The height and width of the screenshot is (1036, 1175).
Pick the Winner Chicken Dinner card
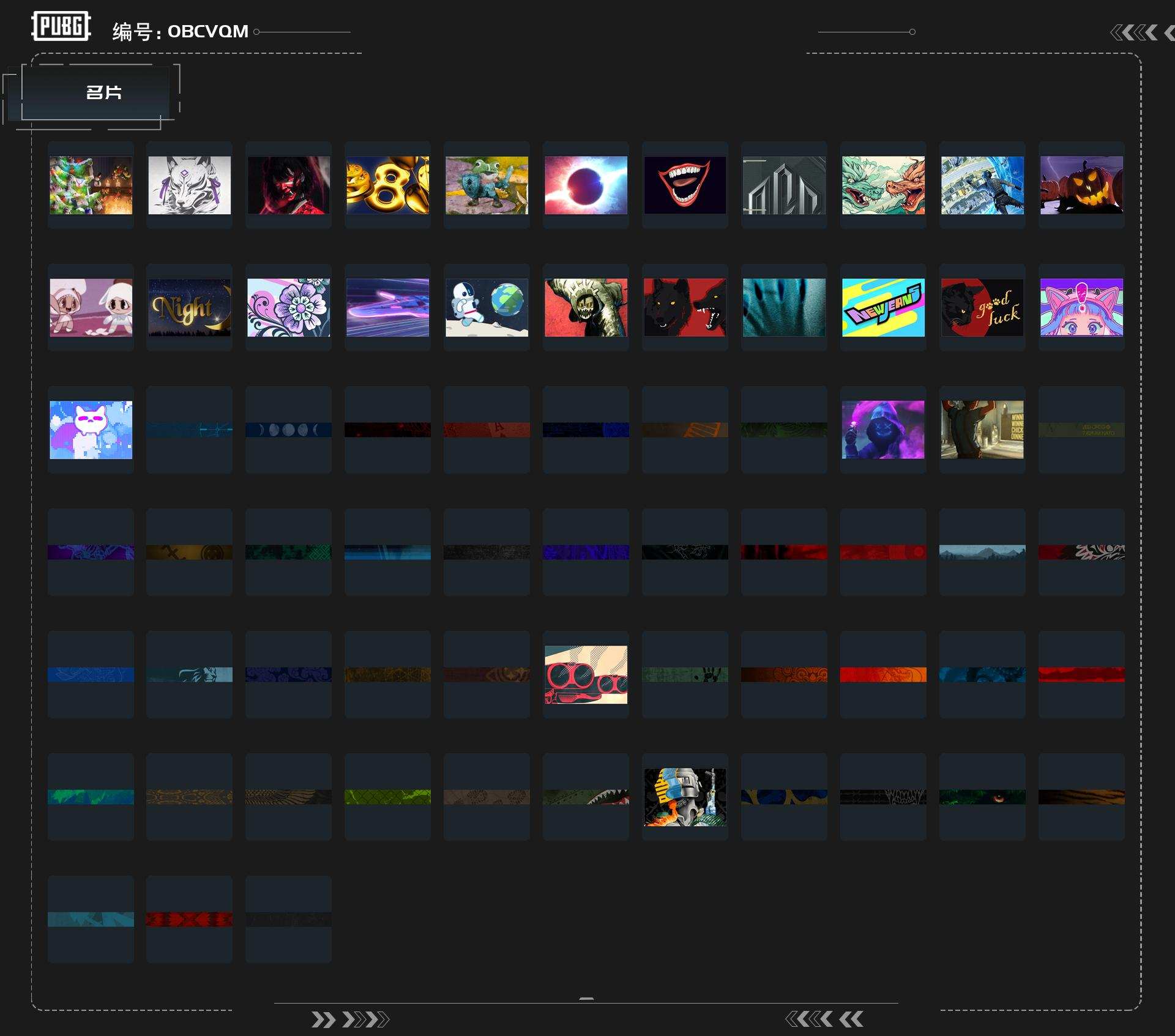click(x=982, y=430)
